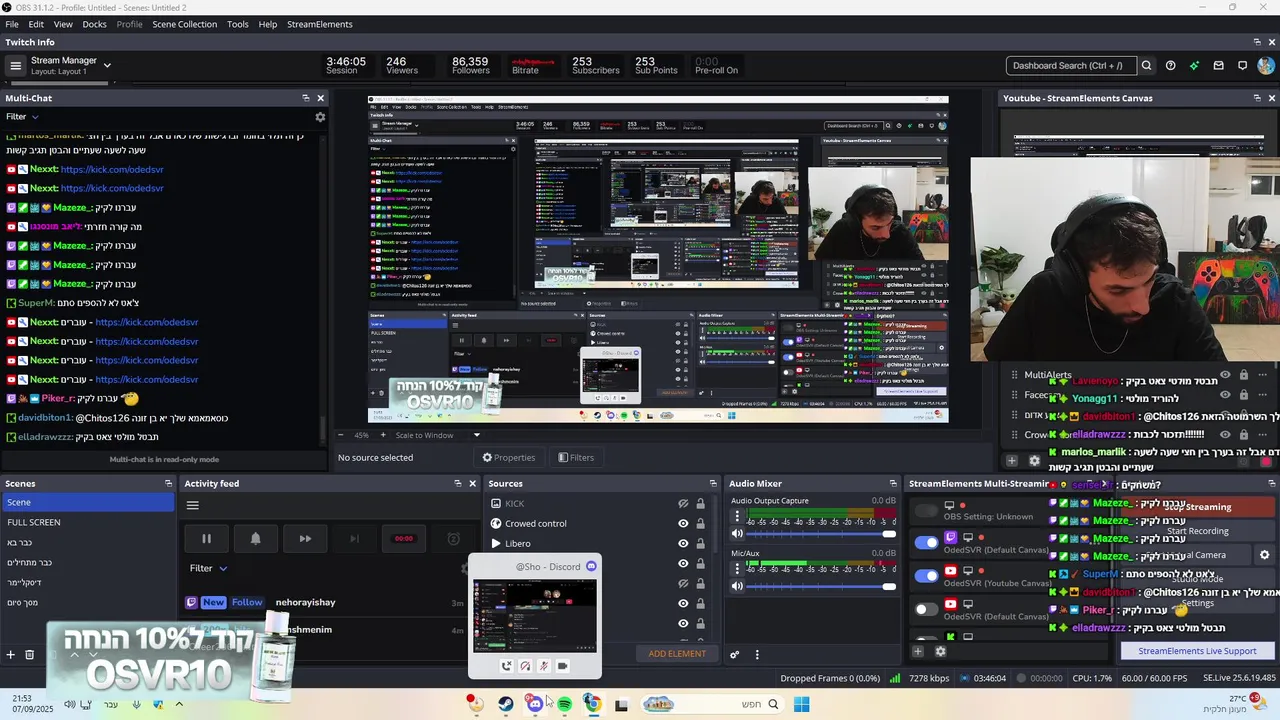Viewport: 1280px width, 720px height.
Task: Click Discord window preview thumbnail
Action: (x=535, y=615)
